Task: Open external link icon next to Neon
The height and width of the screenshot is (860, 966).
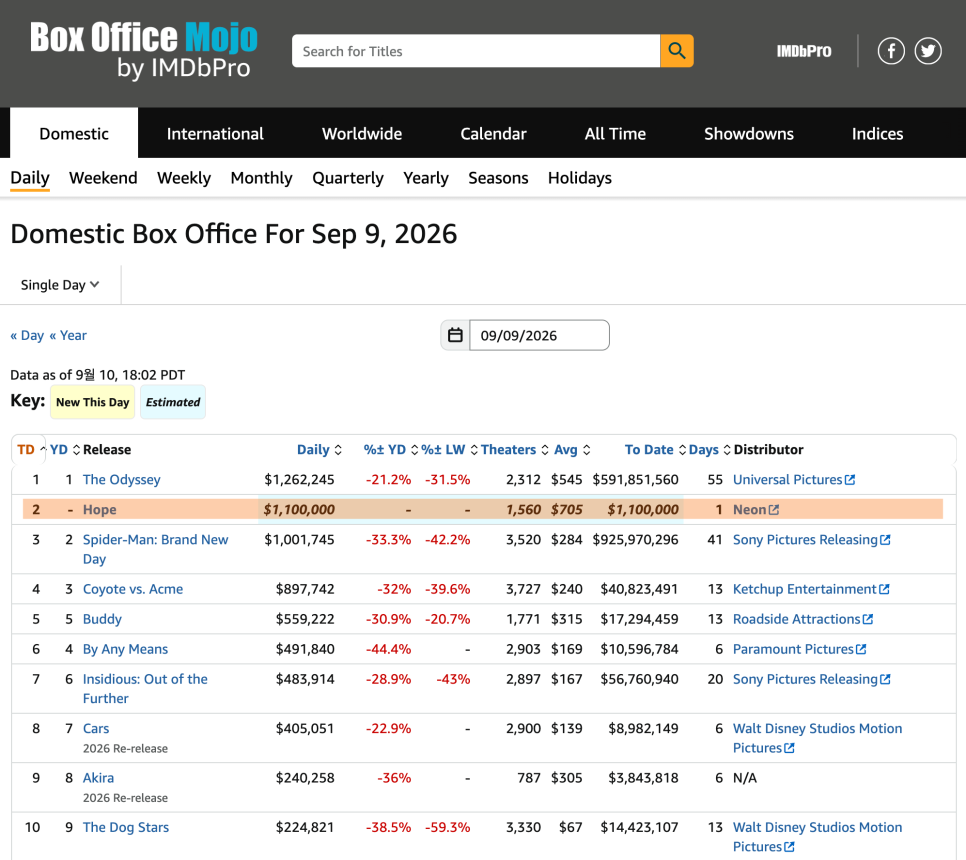Action: pos(774,509)
